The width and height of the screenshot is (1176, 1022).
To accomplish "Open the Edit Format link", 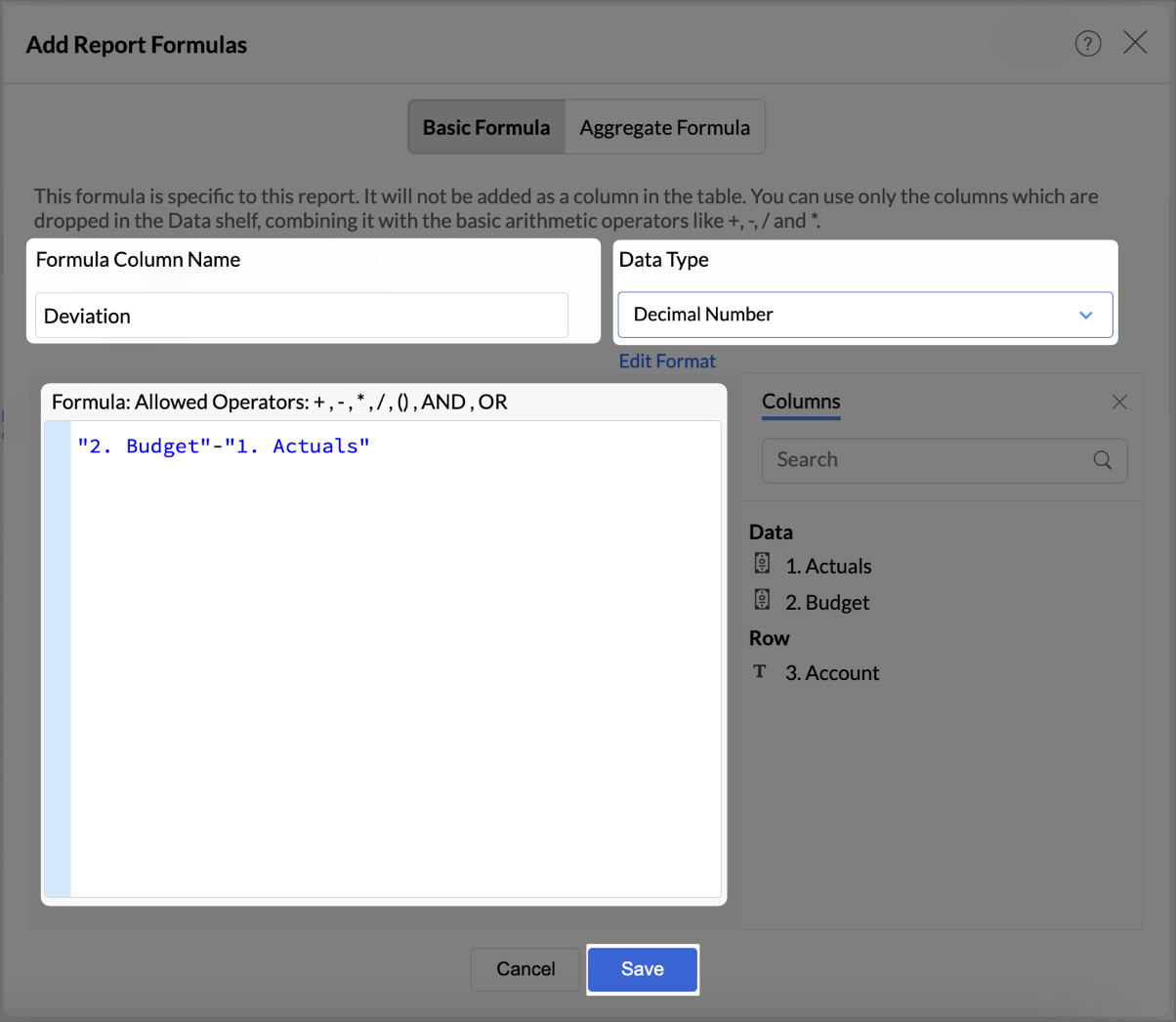I will (667, 362).
